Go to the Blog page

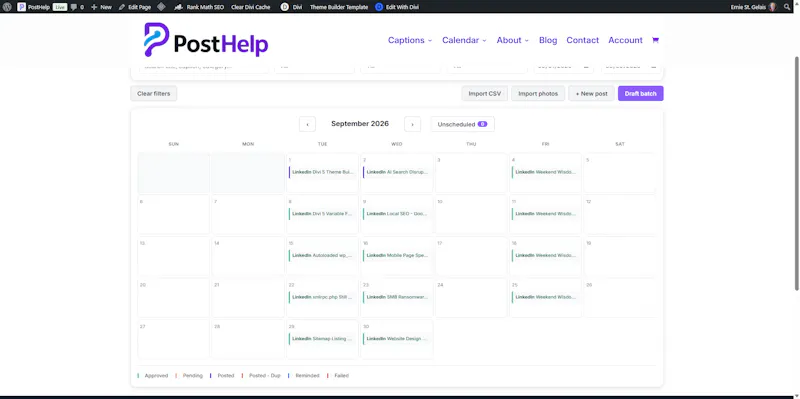(x=548, y=40)
